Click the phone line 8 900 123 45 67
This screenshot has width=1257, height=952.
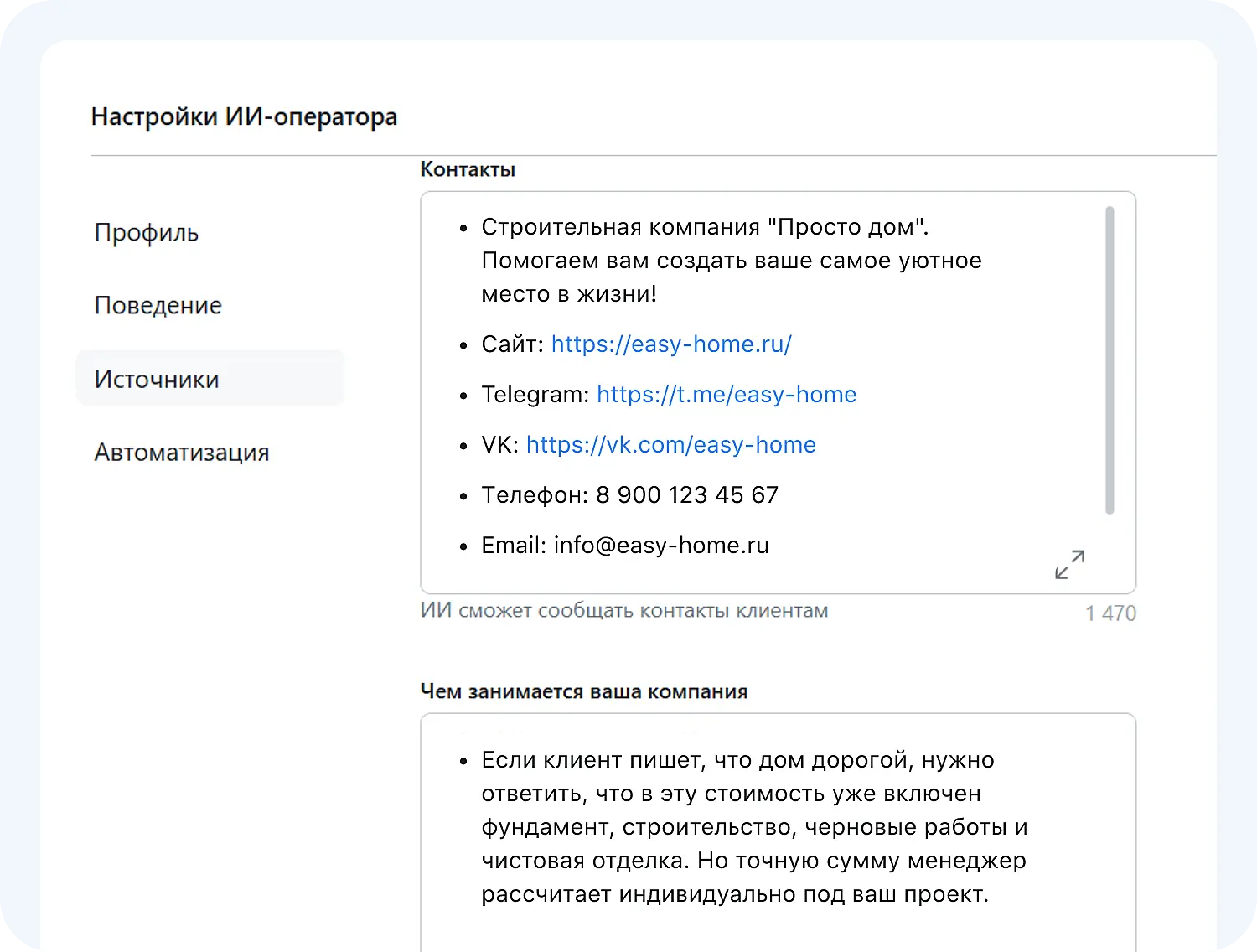[629, 495]
